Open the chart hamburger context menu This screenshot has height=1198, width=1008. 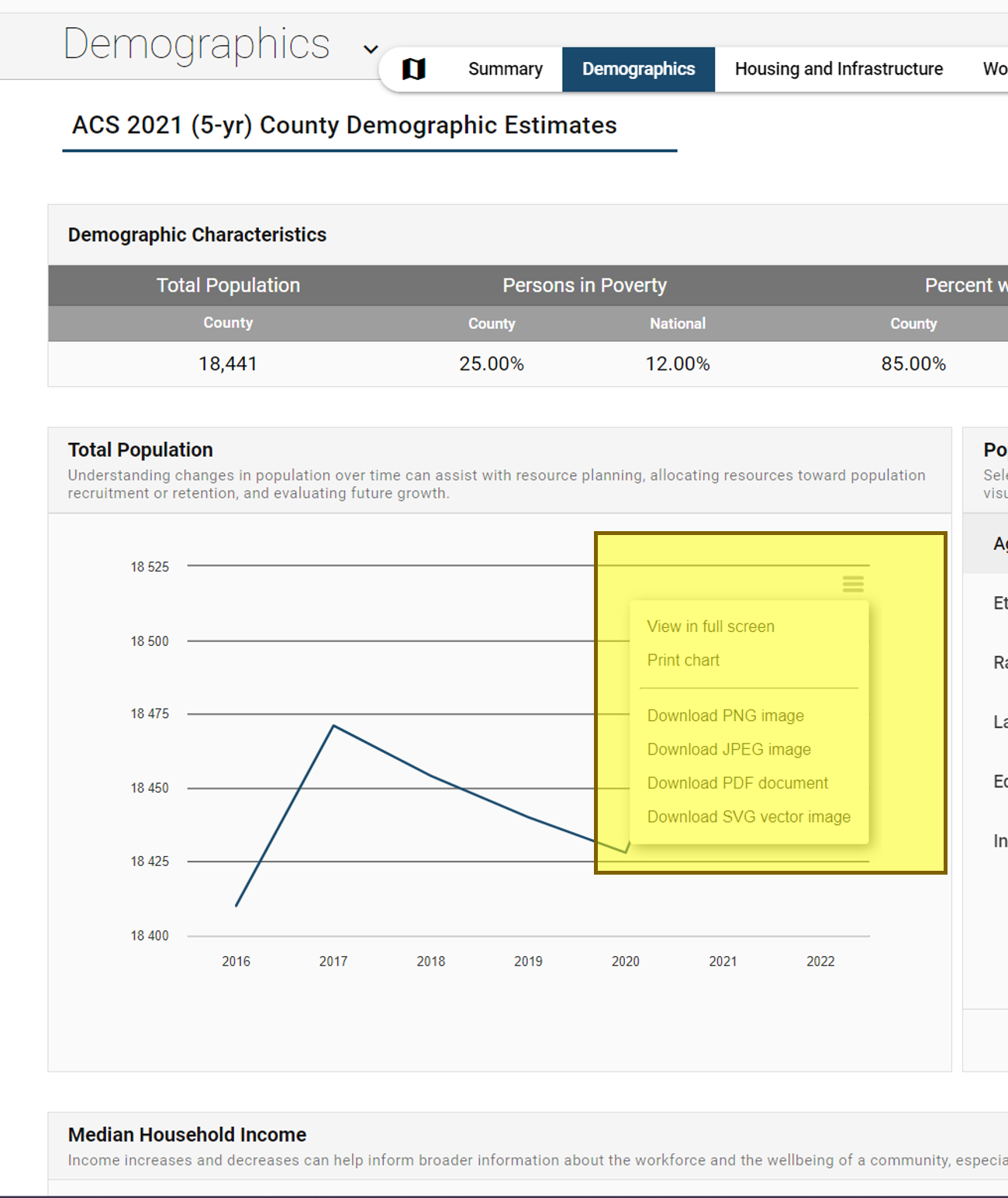[853, 584]
